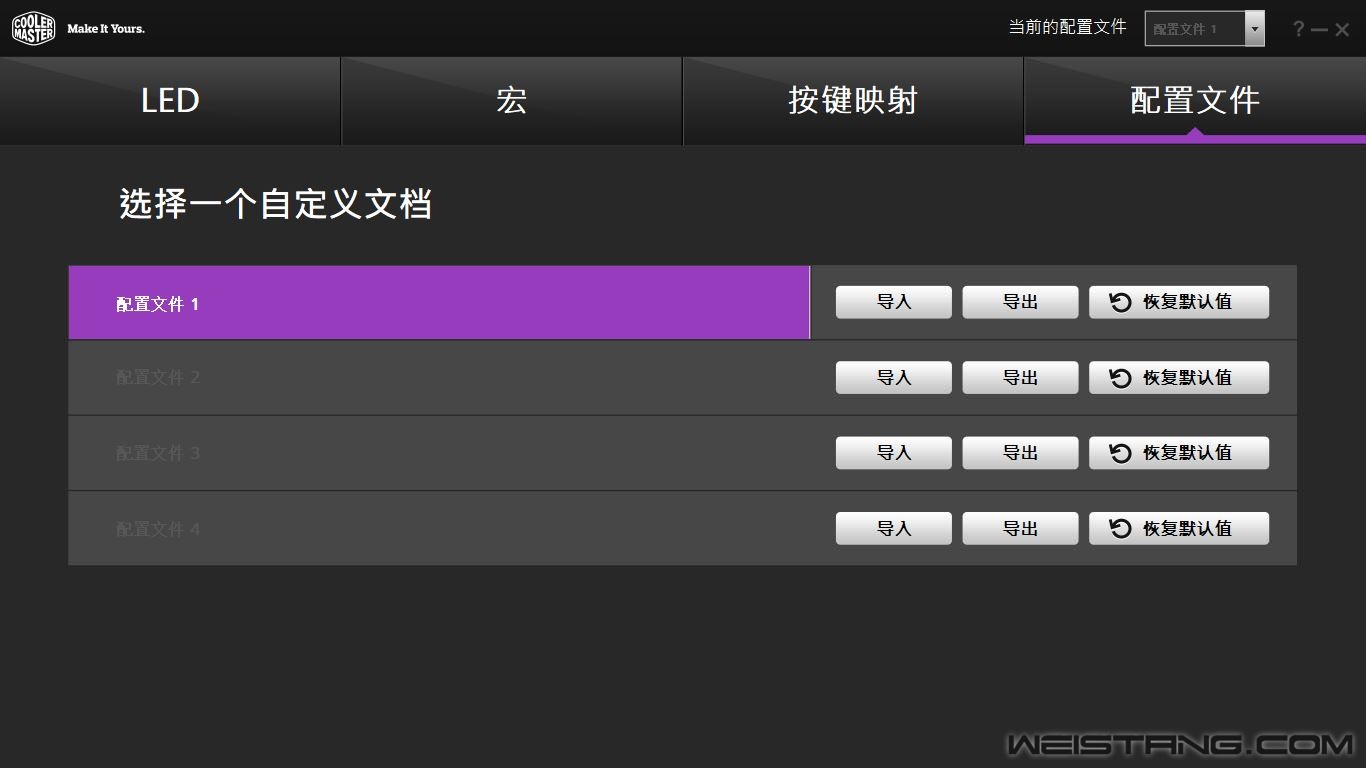
Task: Click reset icon for 配置文件 4
Action: [1121, 529]
